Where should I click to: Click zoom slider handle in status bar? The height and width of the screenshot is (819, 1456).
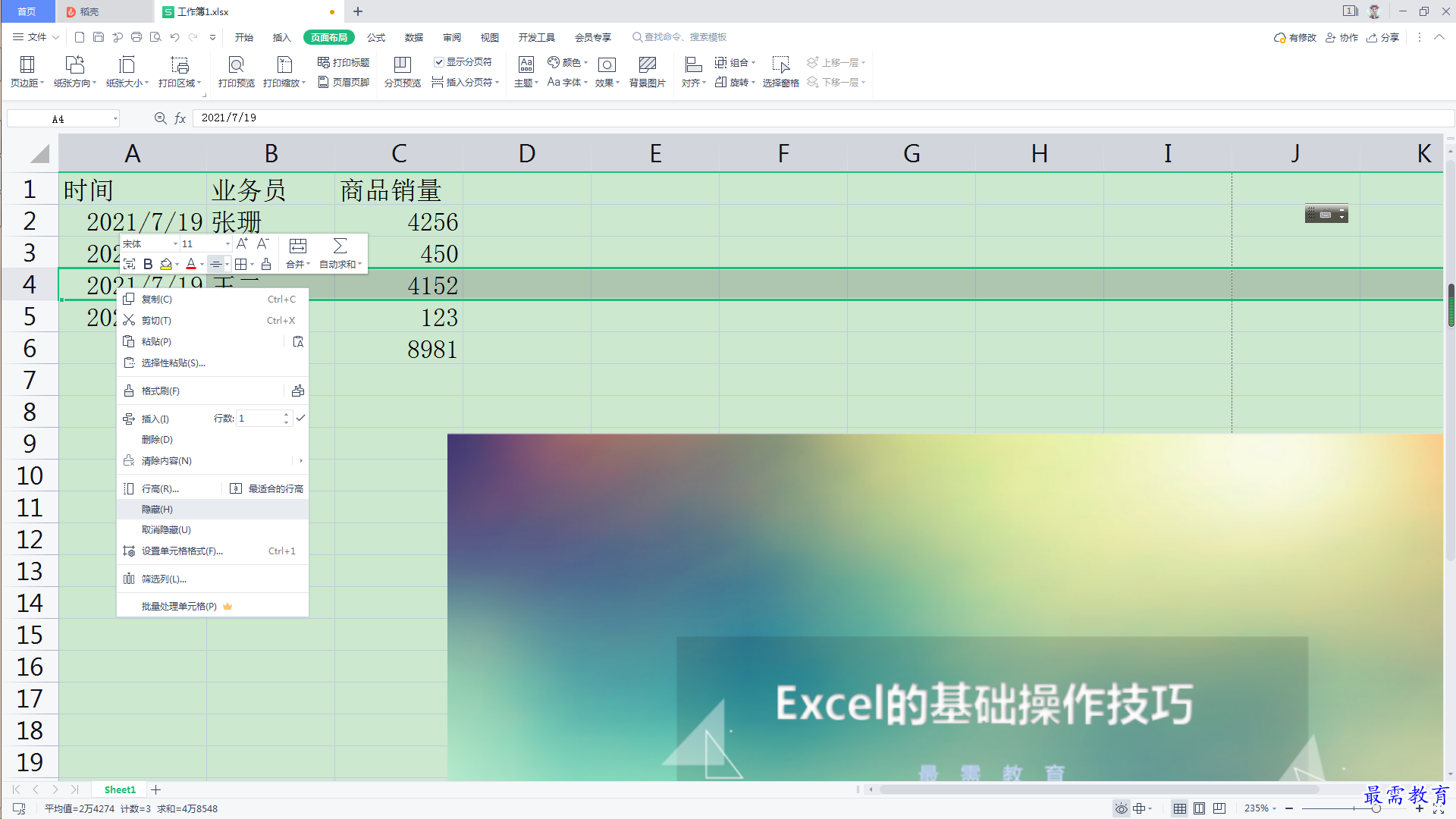point(1376,808)
